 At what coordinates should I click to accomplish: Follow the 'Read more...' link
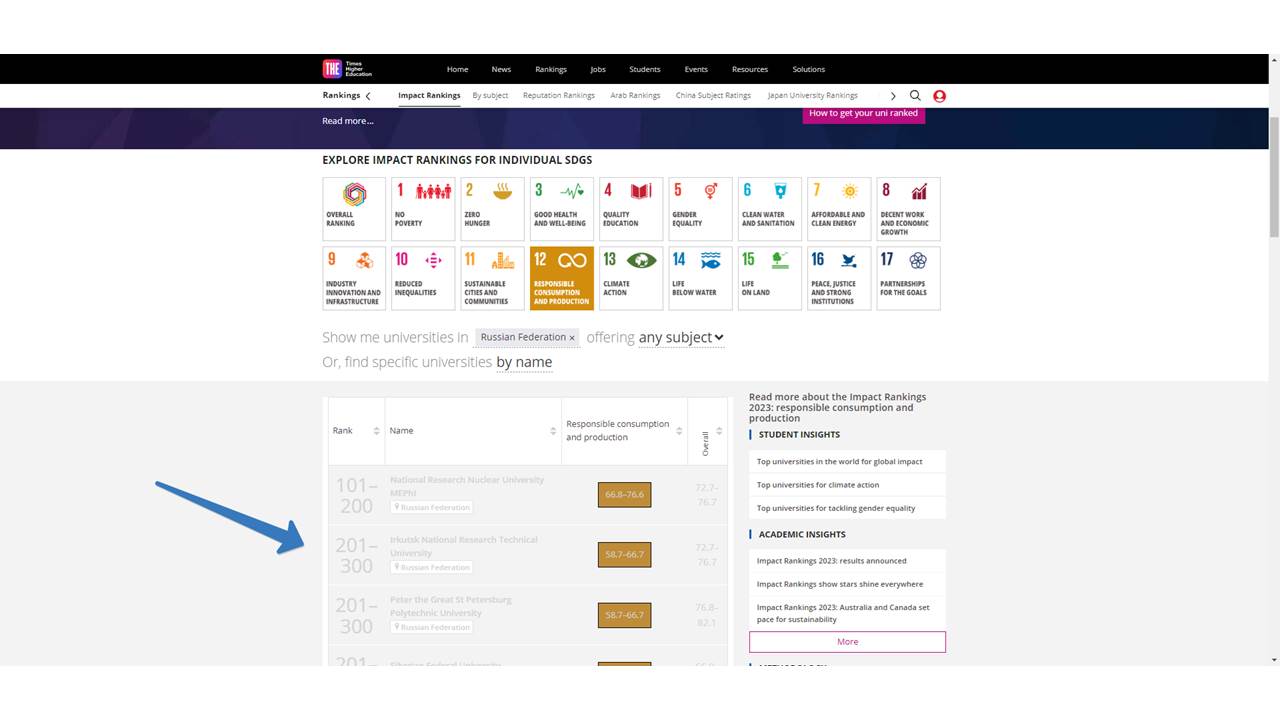[x=348, y=121]
